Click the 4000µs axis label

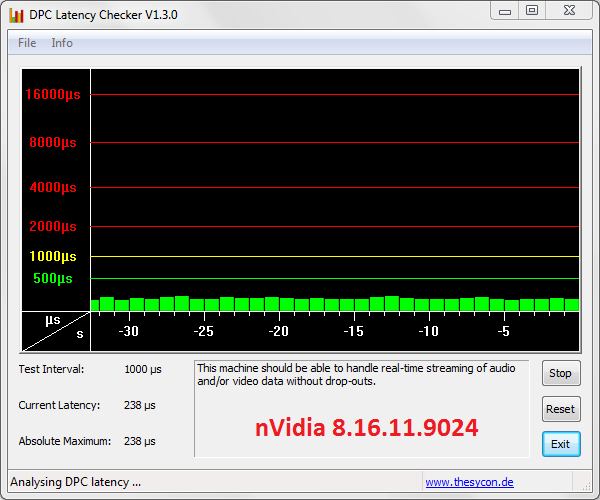pyautogui.click(x=53, y=187)
